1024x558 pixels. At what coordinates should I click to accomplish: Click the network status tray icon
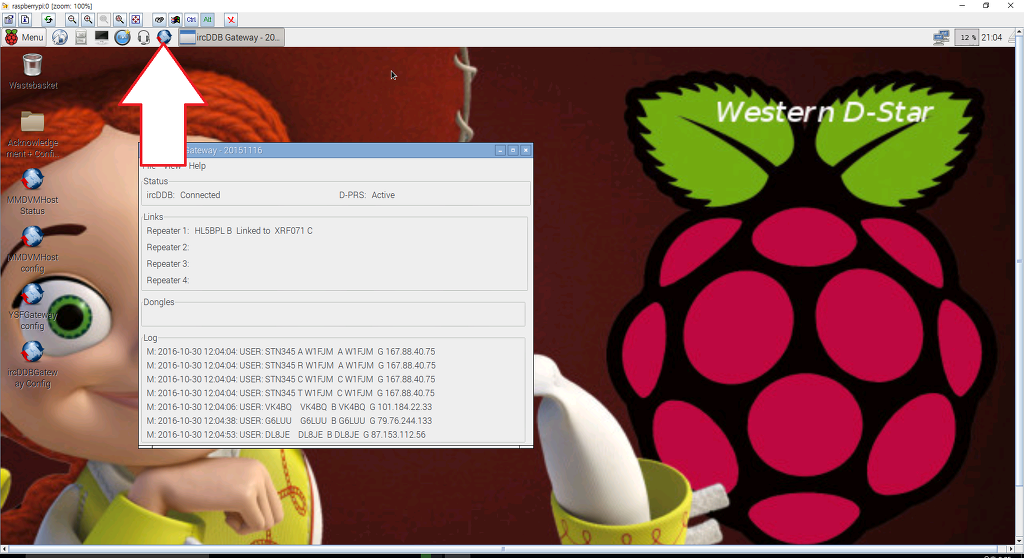tap(941, 37)
